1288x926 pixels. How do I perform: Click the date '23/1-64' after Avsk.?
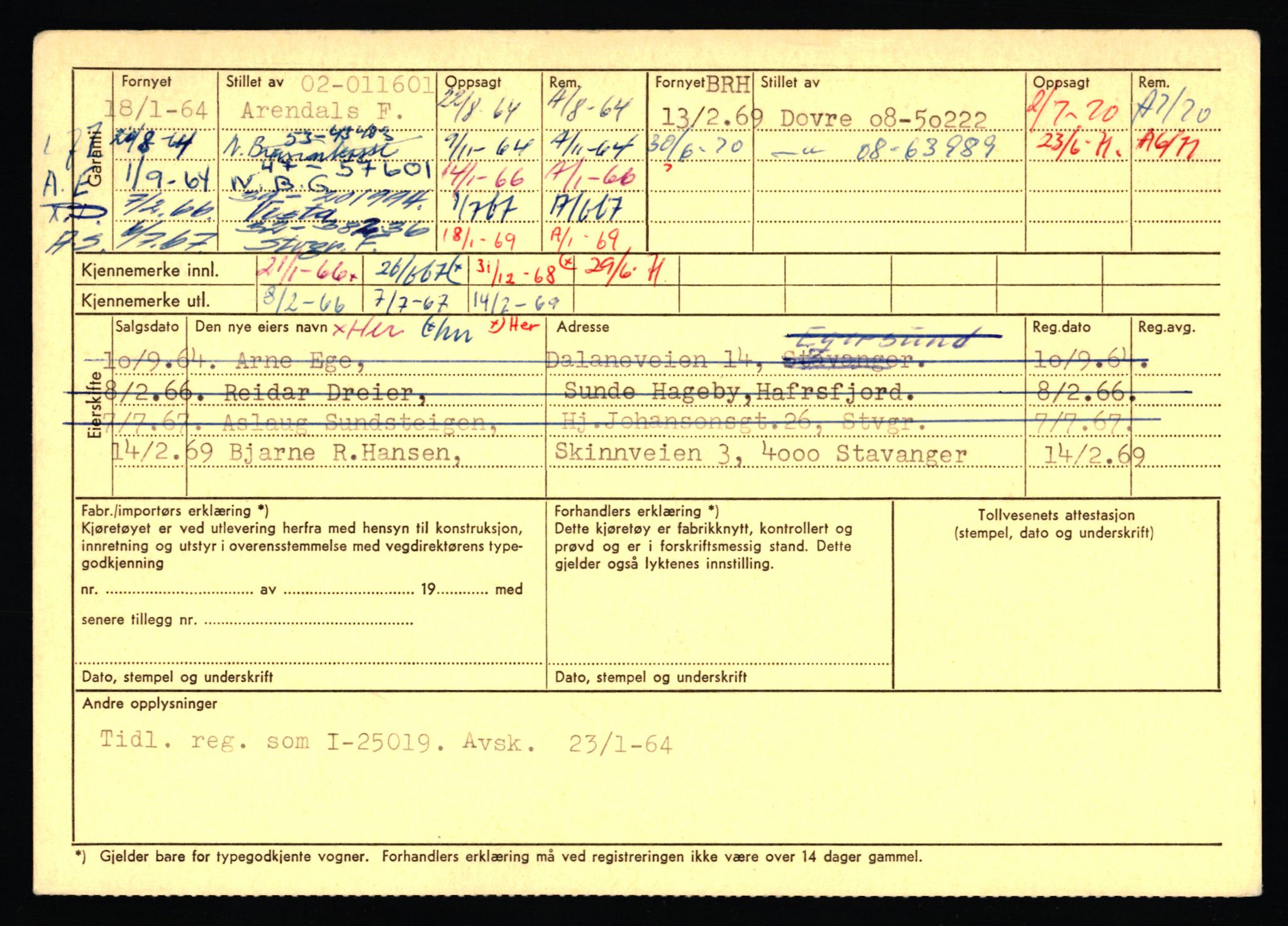pyautogui.click(x=620, y=744)
